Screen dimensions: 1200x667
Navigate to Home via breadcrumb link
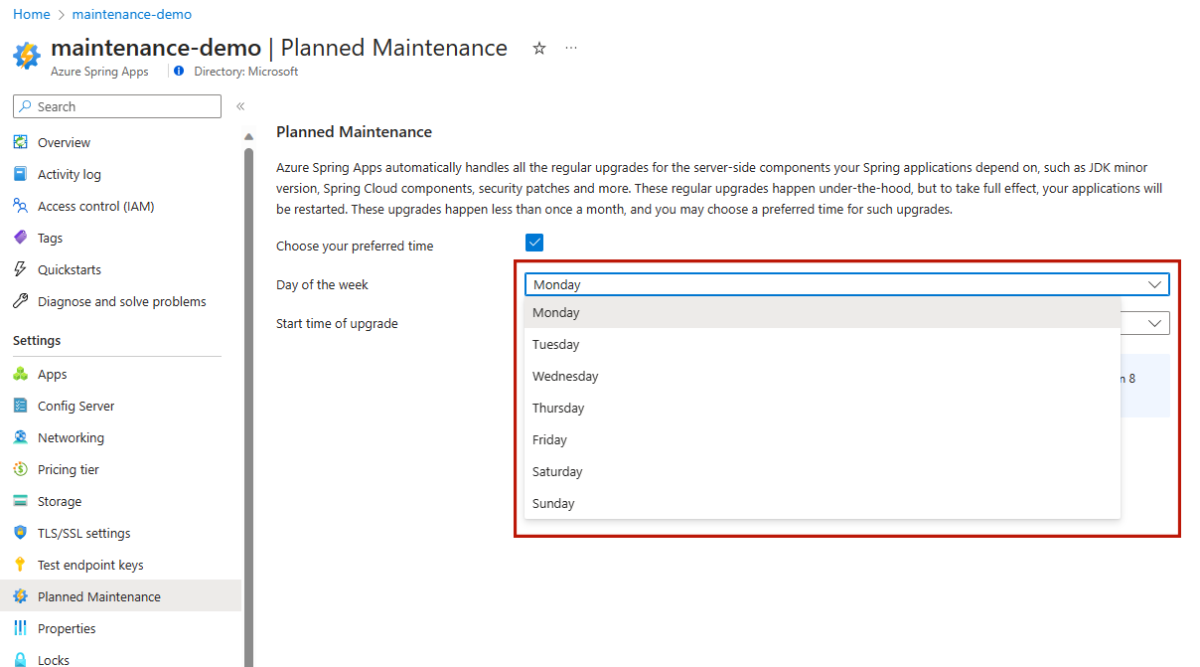point(31,14)
